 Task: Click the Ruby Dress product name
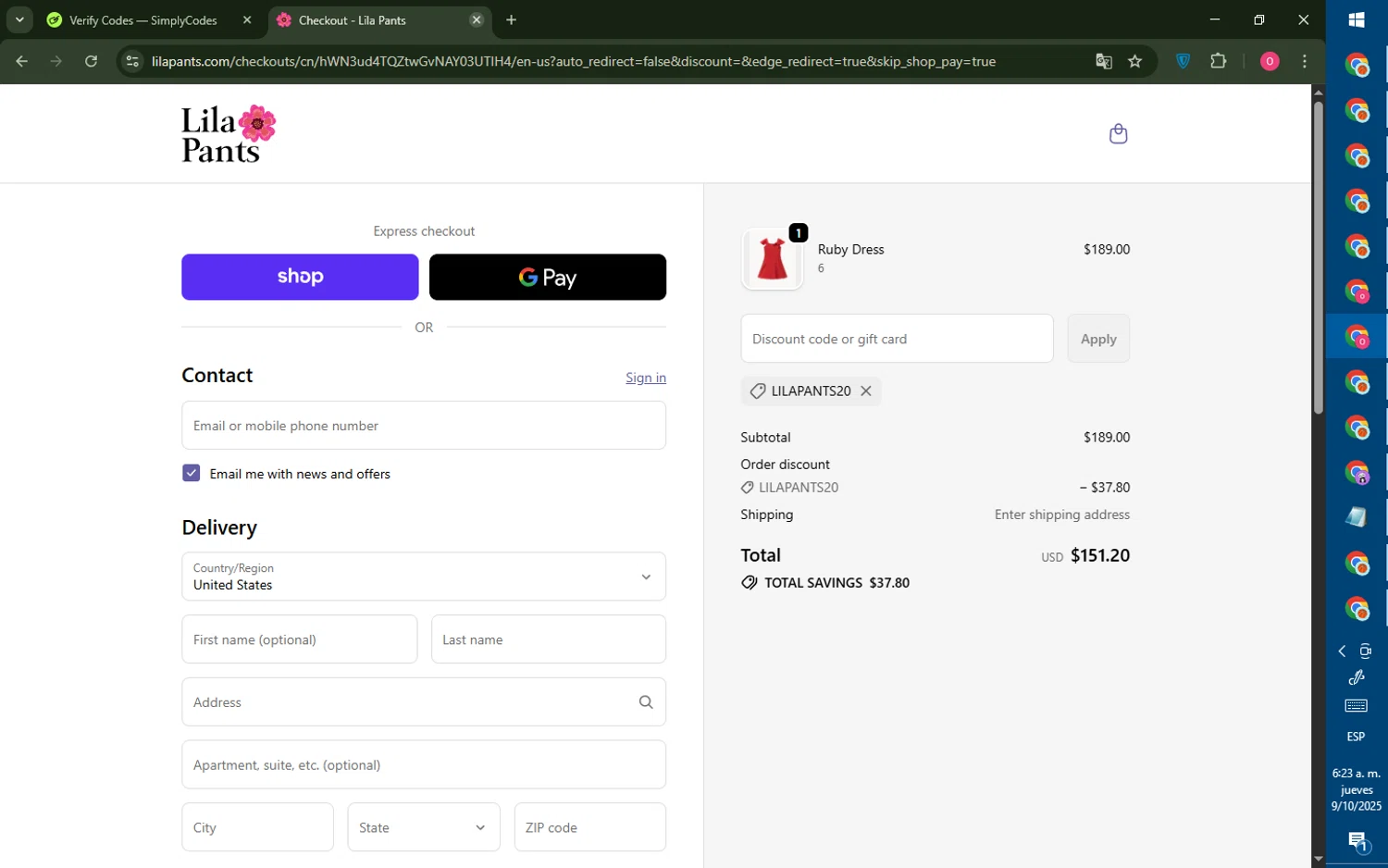(x=851, y=249)
